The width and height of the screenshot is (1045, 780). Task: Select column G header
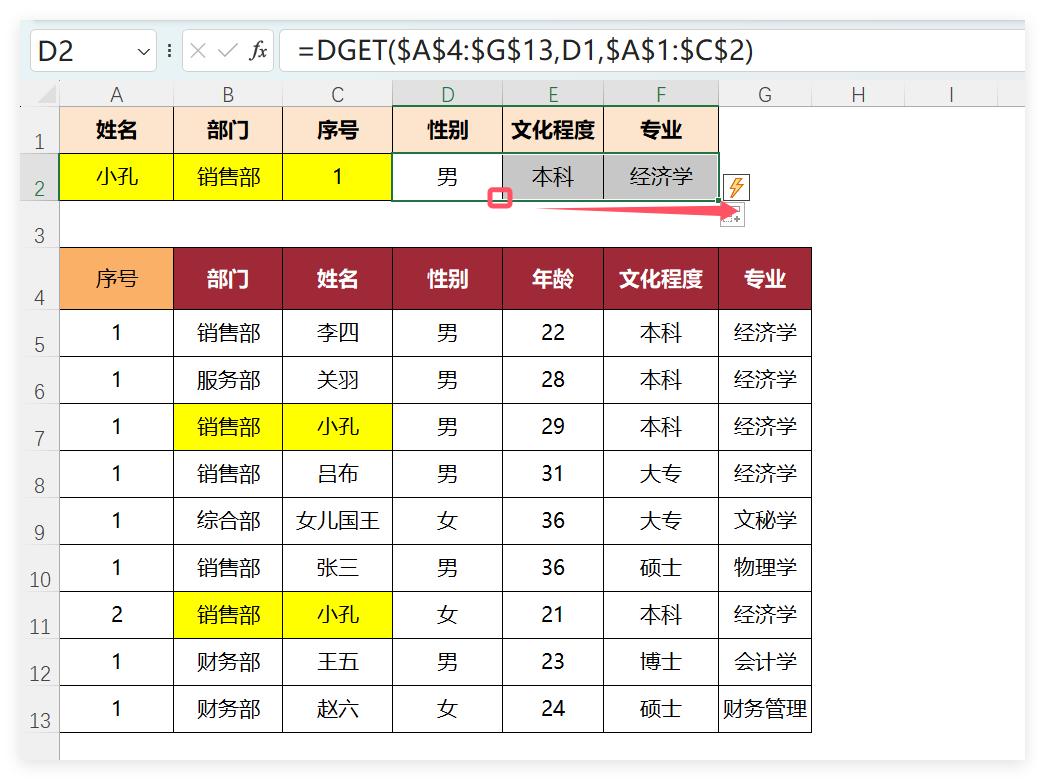tap(764, 95)
